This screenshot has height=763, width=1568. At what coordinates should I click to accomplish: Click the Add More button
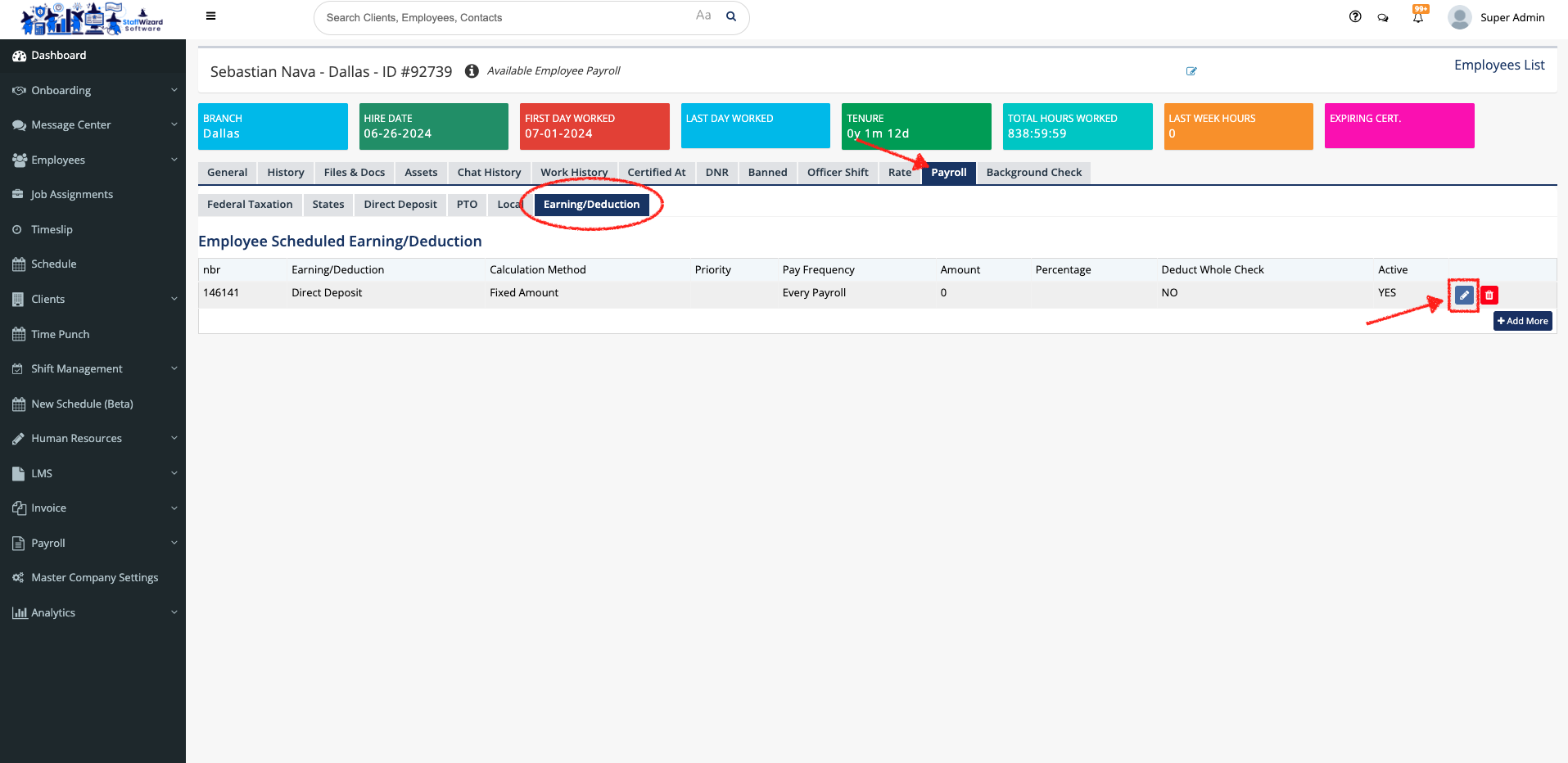coord(1522,321)
